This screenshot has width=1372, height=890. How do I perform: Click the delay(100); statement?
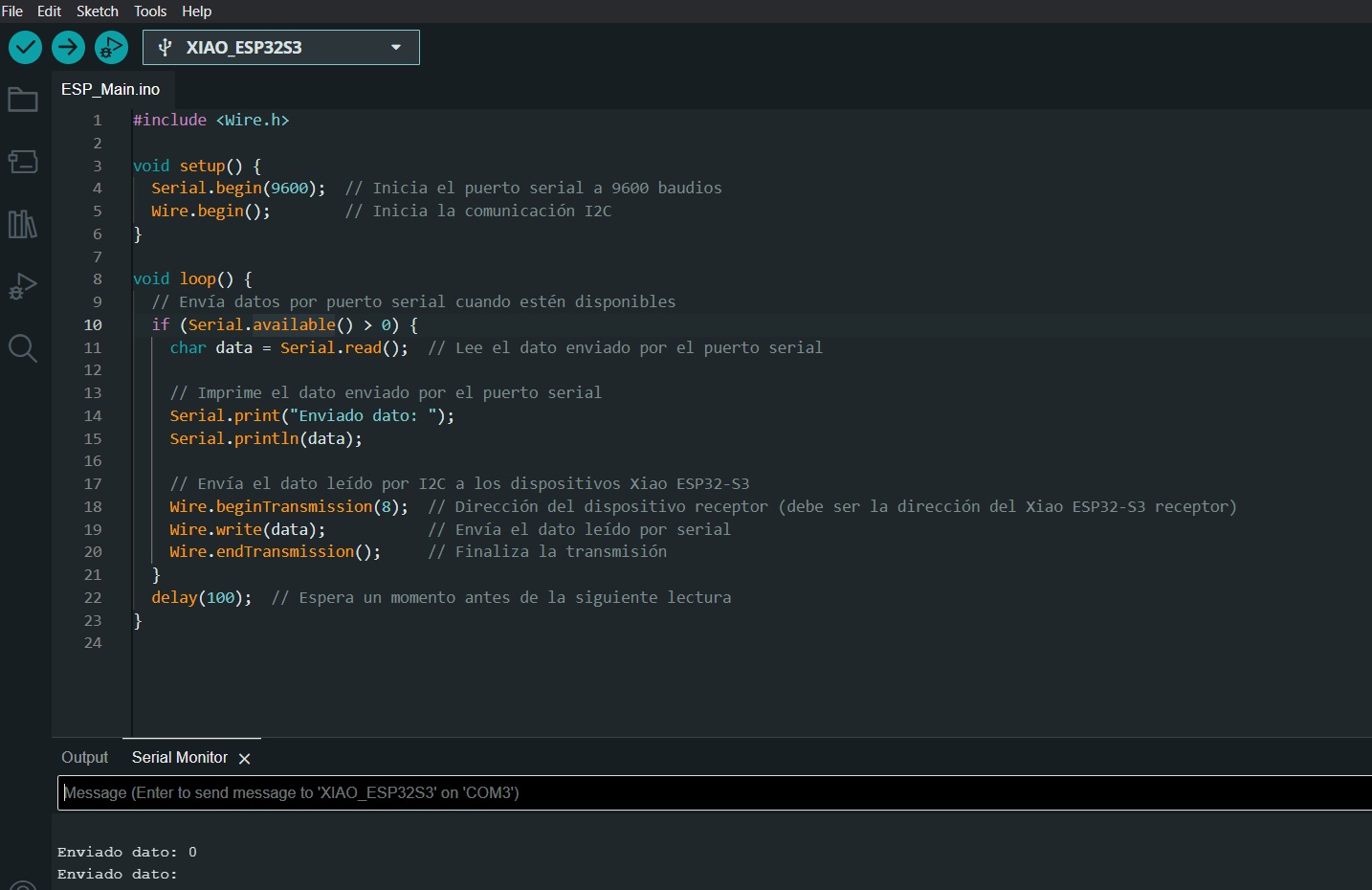point(201,597)
